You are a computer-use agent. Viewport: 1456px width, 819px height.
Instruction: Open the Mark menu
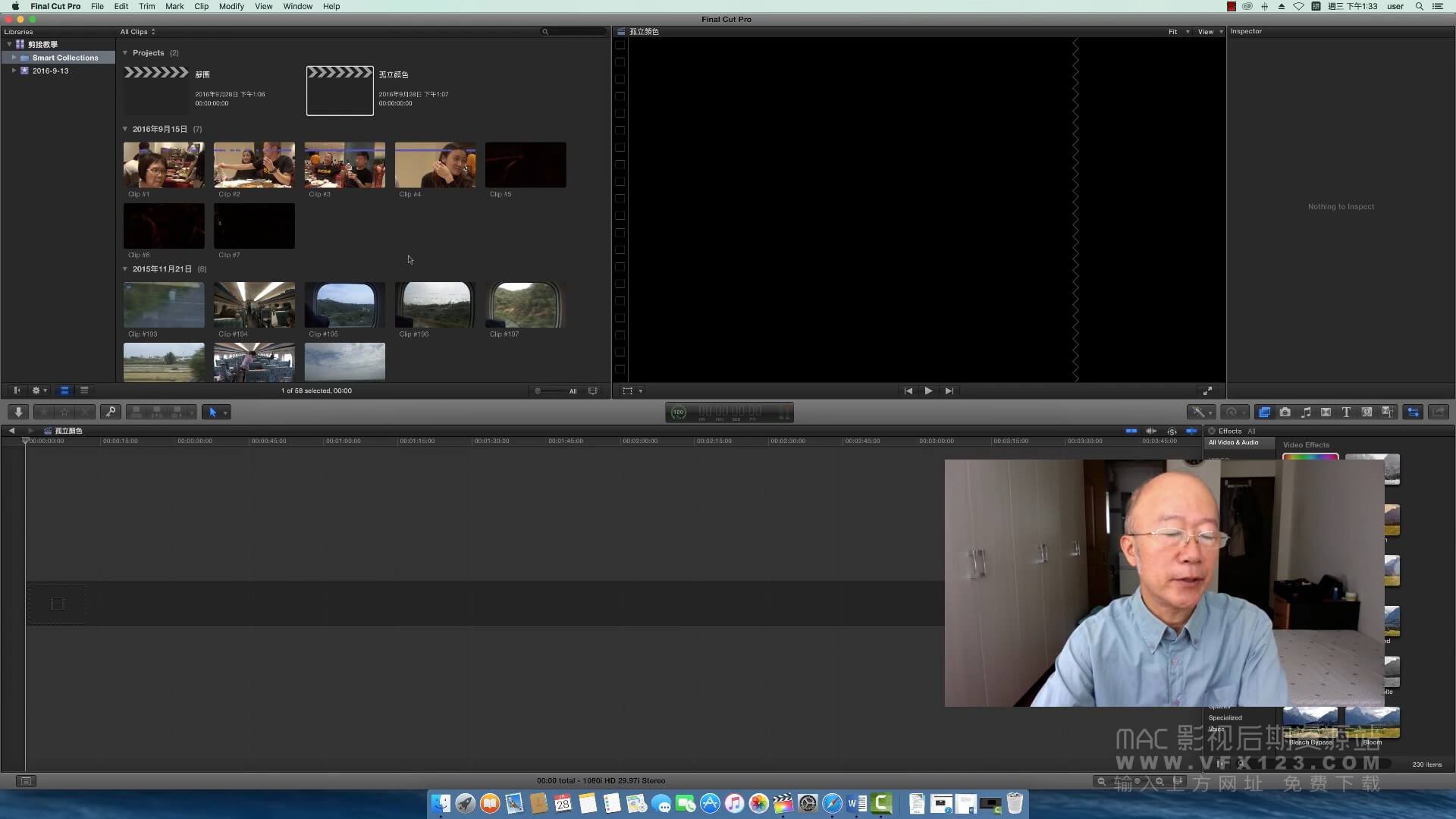(x=174, y=6)
